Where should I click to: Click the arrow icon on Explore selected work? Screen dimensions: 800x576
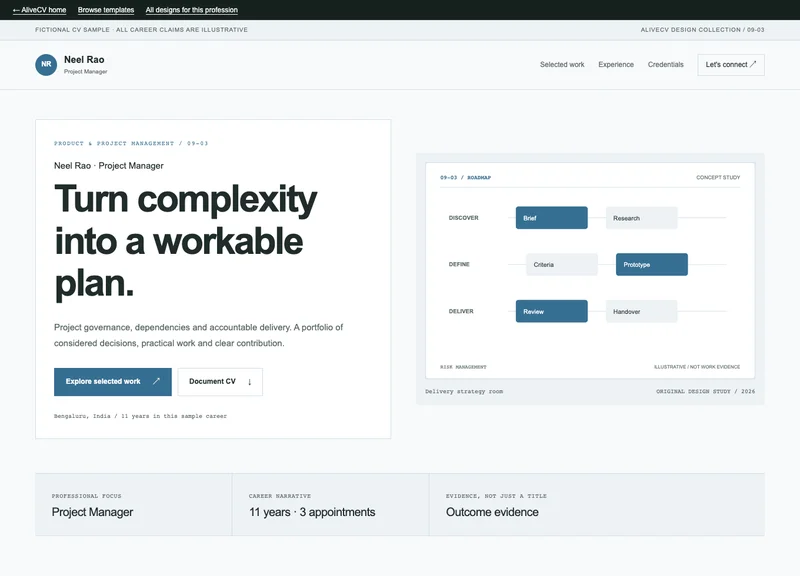point(157,381)
